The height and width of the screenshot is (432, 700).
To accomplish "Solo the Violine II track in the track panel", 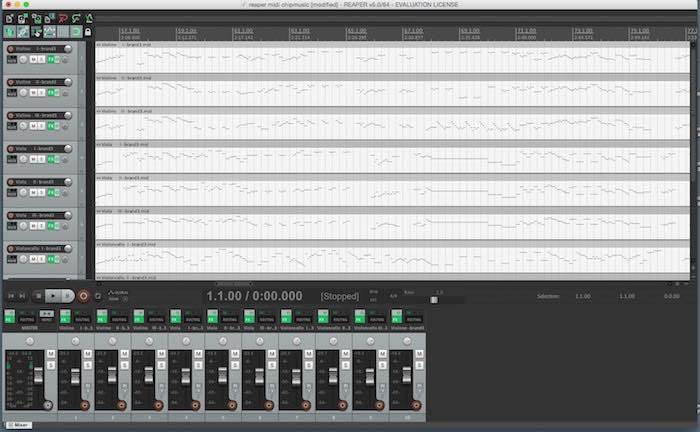I will [42, 93].
